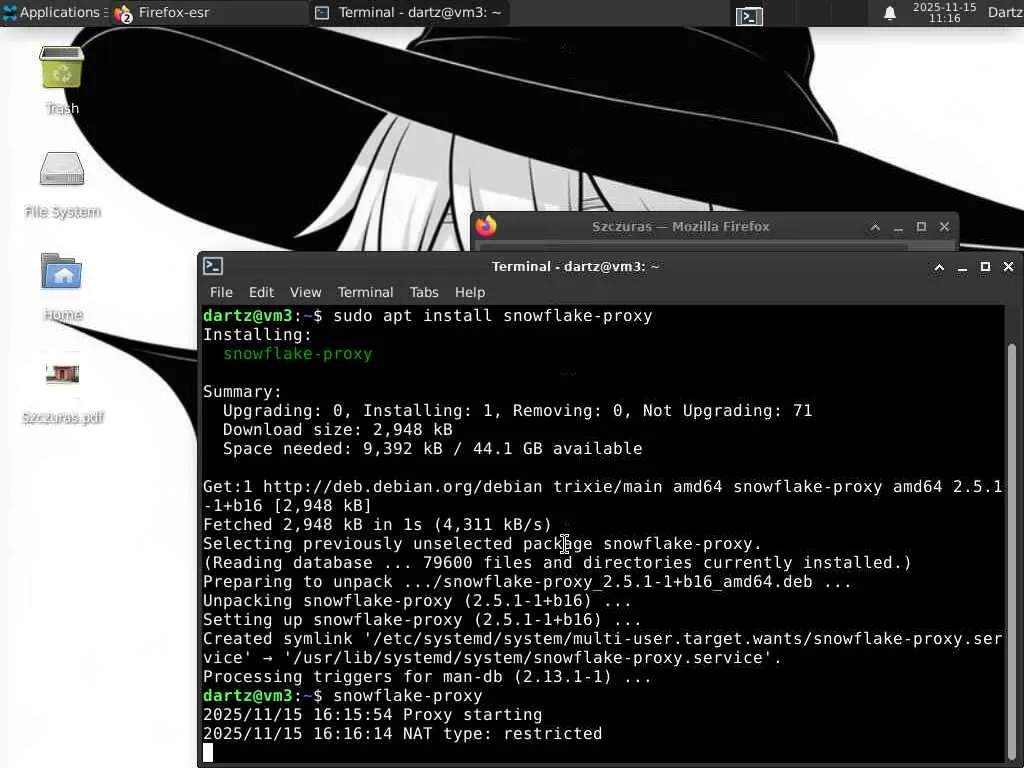Click the Terminal window icon in its titlebar

point(213,266)
